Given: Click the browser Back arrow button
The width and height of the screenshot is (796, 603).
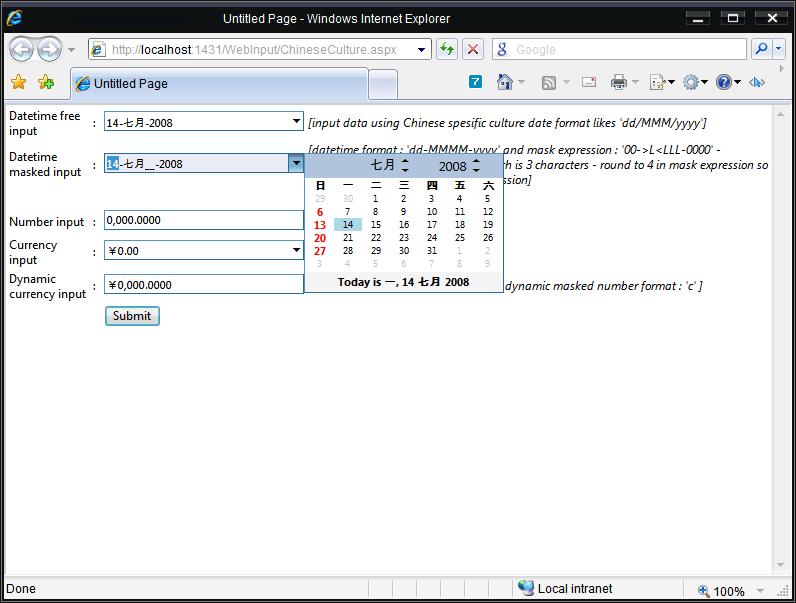Looking at the screenshot, I should click(x=21, y=49).
